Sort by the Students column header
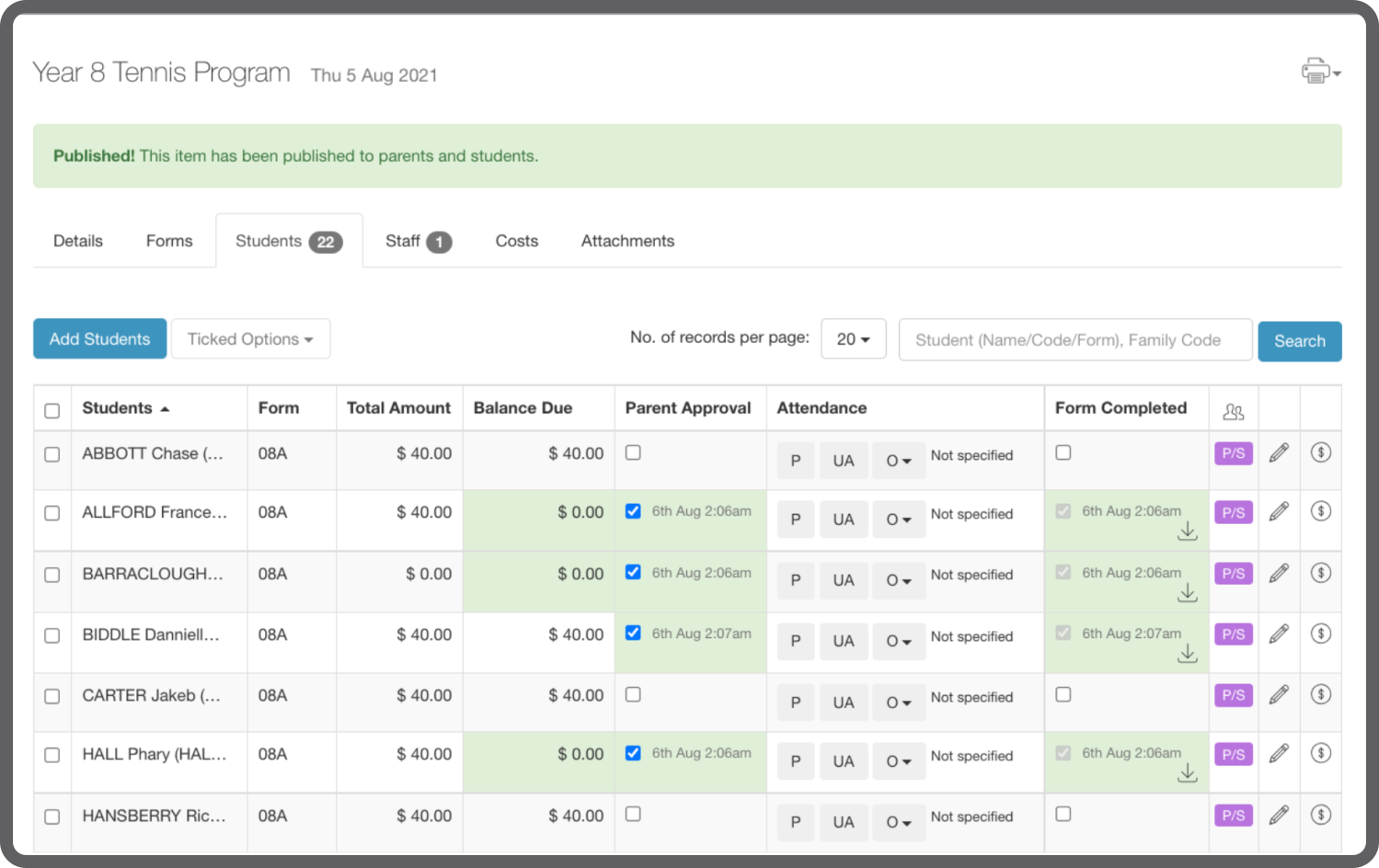Image resolution: width=1379 pixels, height=868 pixels. tap(126, 408)
